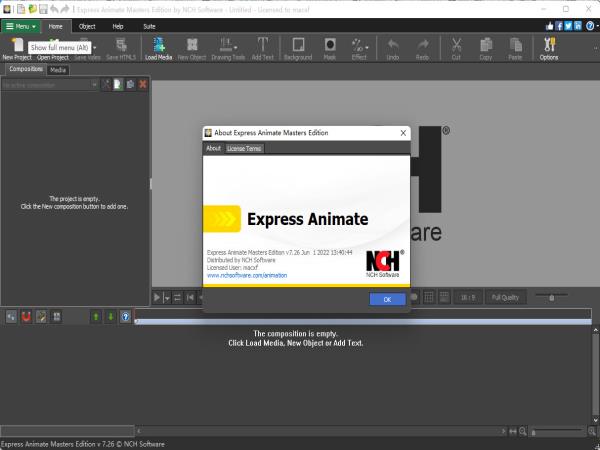Viewport: 600px width, 450px height.
Task: Click the Facebook share icon
Action: click(x=559, y=26)
